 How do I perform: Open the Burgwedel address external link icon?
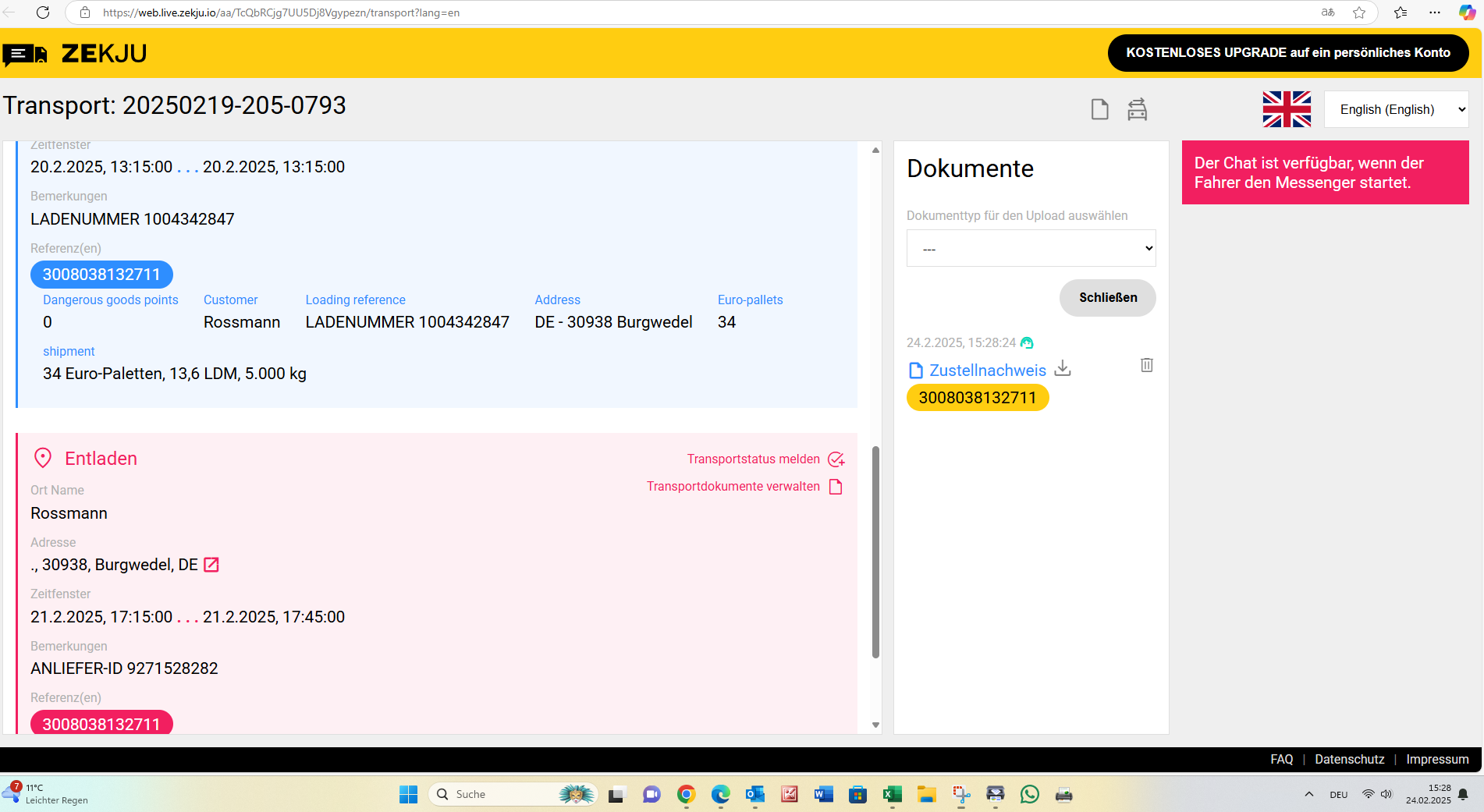point(211,565)
